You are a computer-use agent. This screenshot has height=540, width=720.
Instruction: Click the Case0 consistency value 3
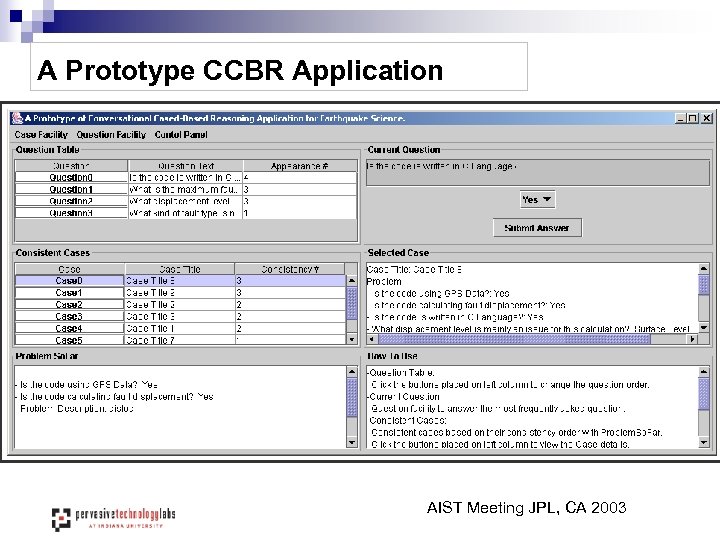[290, 281]
